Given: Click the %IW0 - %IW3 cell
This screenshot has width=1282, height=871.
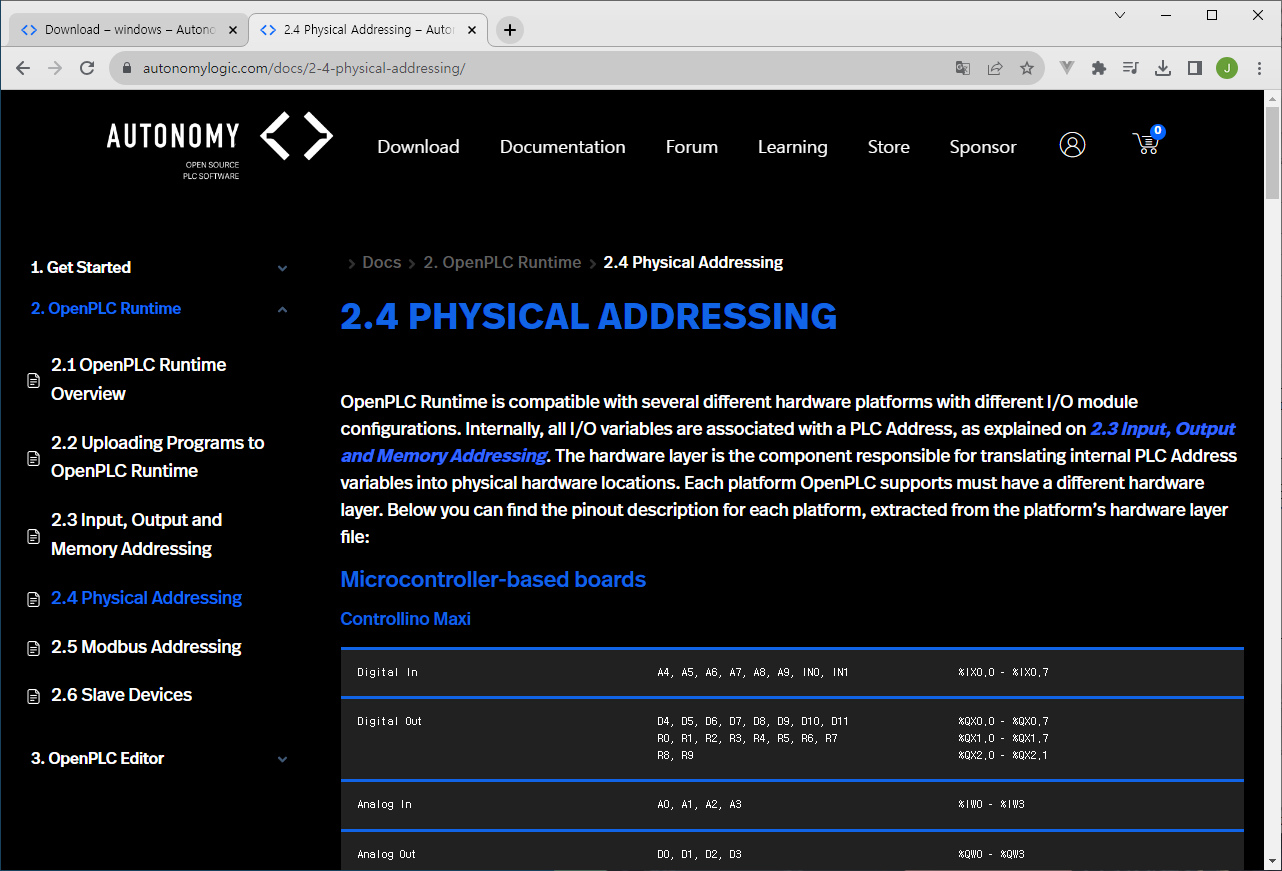Looking at the screenshot, I should pos(991,804).
